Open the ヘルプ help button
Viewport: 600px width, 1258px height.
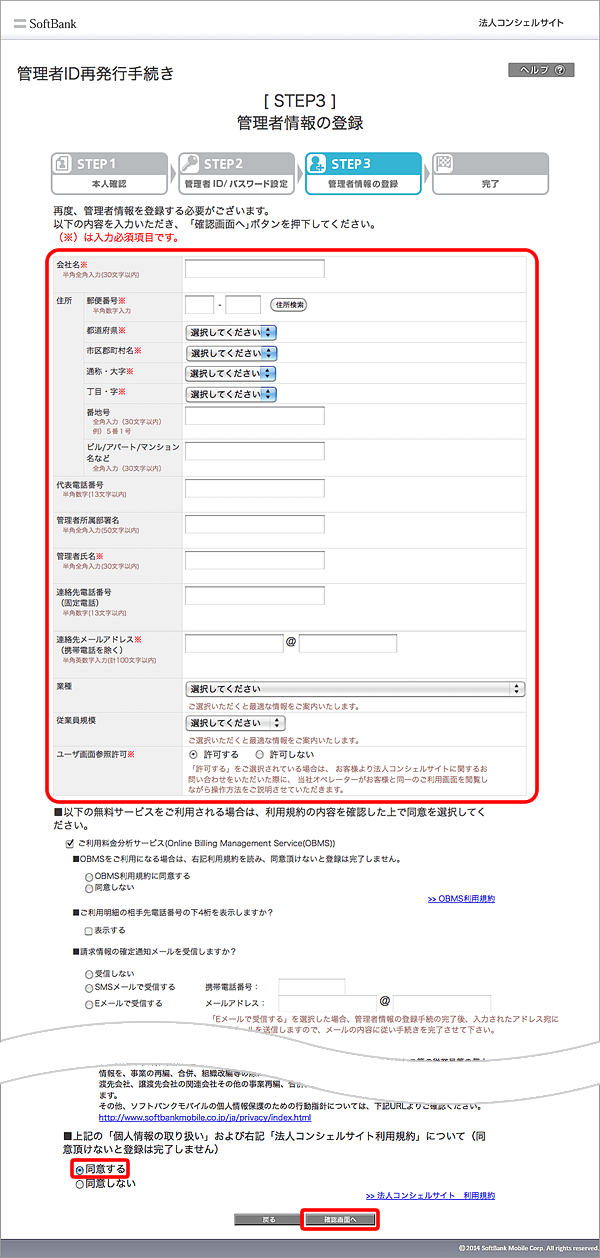[x=542, y=70]
